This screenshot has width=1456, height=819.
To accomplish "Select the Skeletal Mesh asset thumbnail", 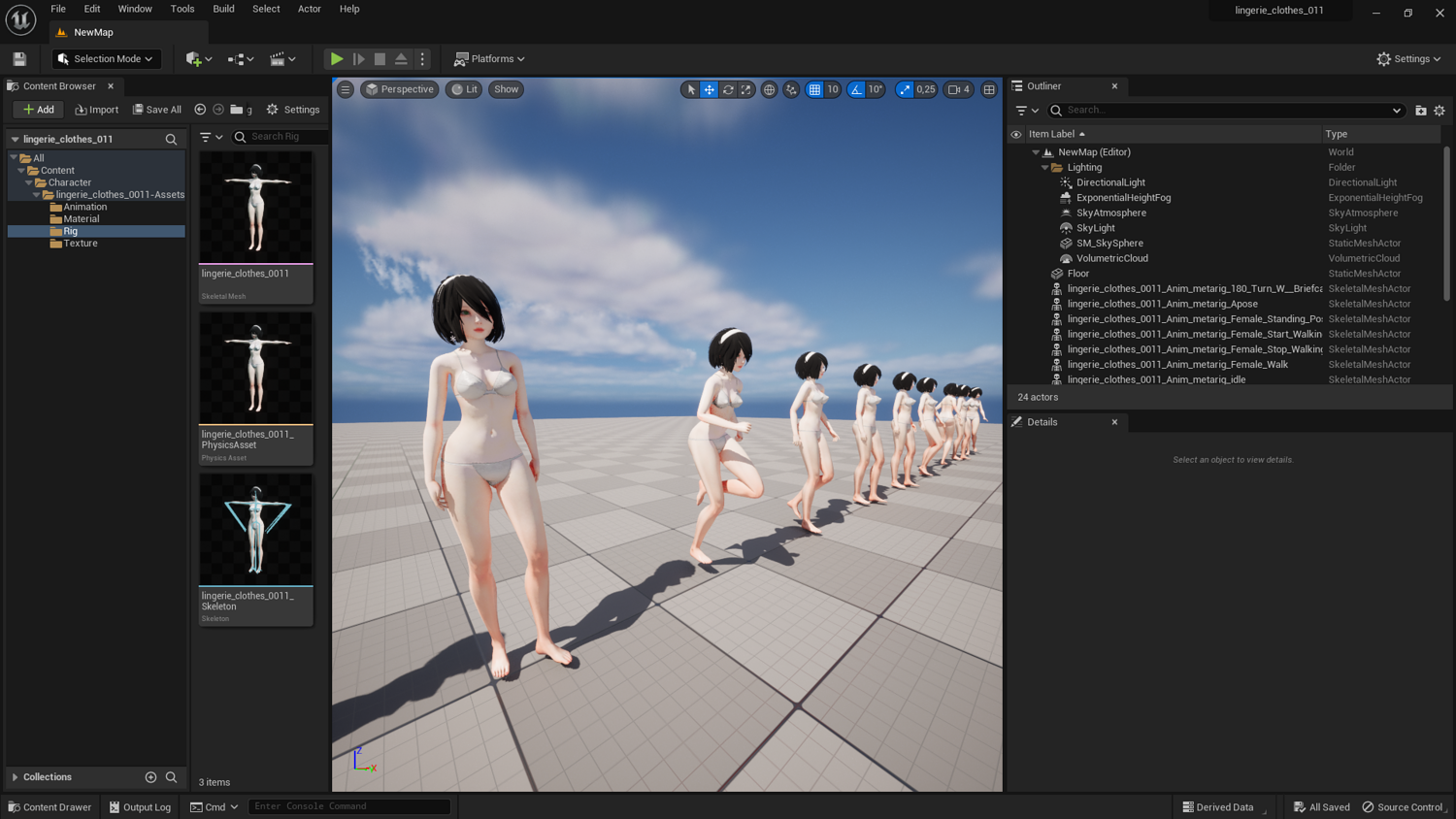I will [x=256, y=208].
